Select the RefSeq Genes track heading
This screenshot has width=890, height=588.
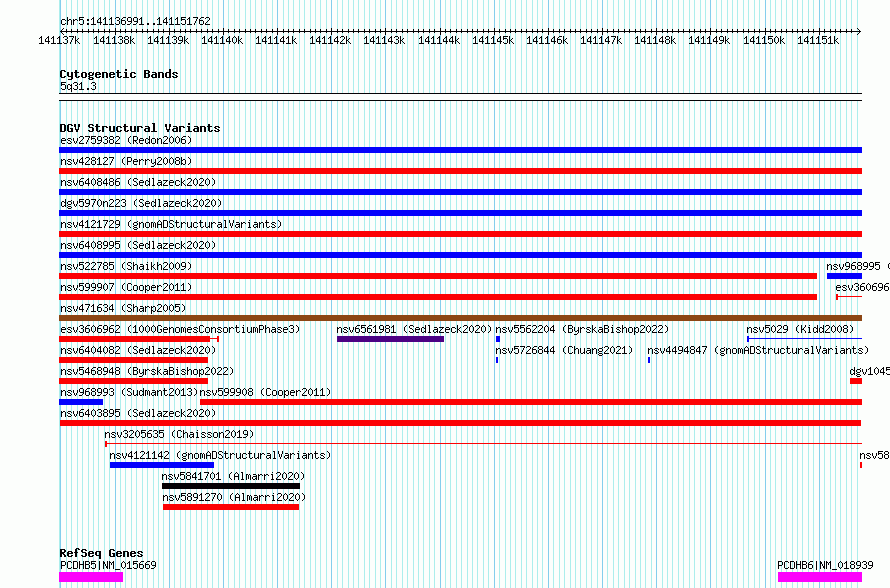pos(102,553)
